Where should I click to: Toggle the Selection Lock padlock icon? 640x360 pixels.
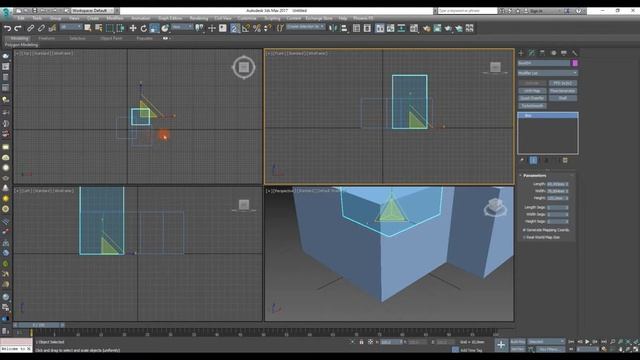click(361, 342)
